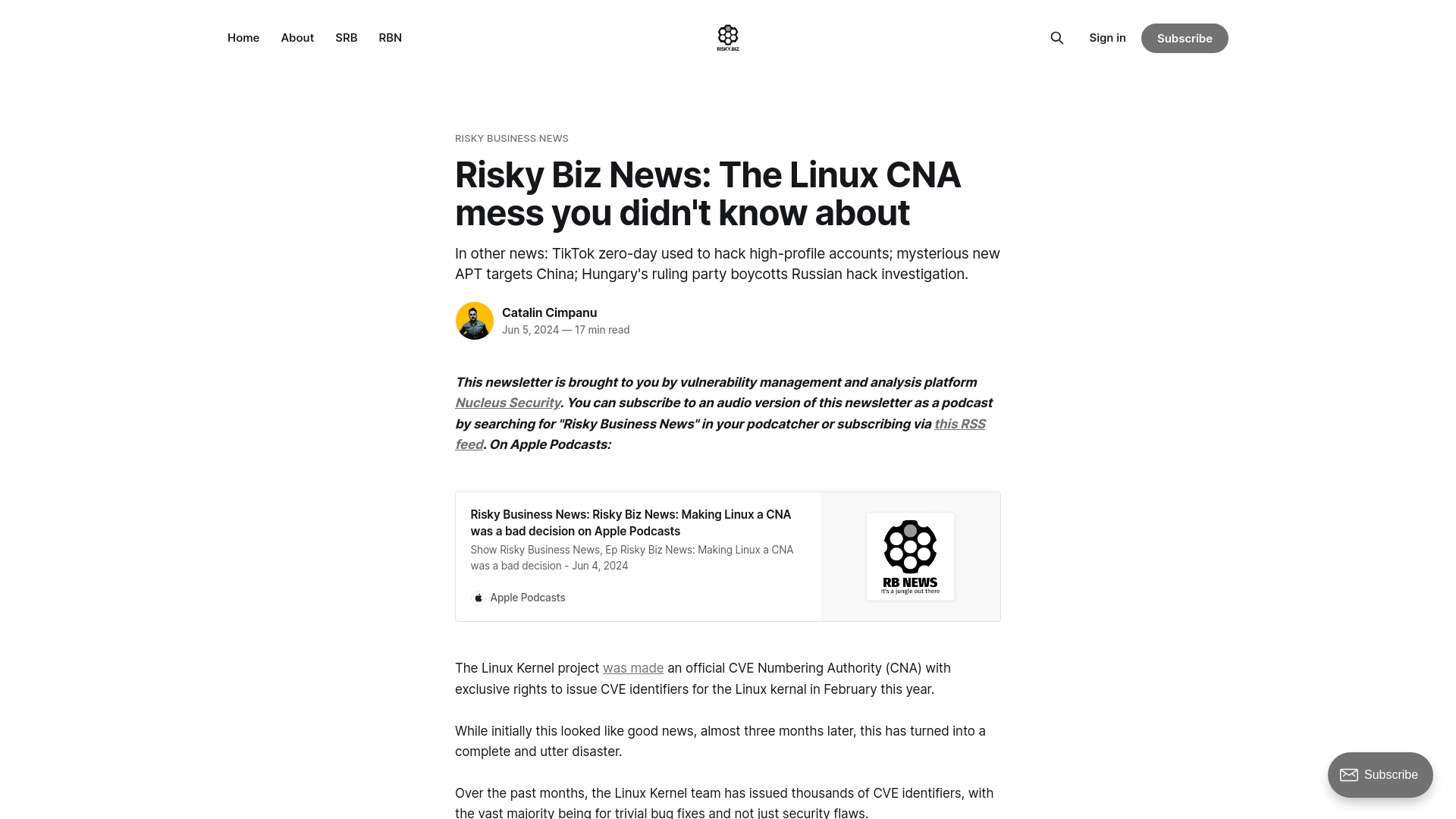The image size is (1456, 819).
Task: Select the Home menu item
Action: click(x=243, y=37)
